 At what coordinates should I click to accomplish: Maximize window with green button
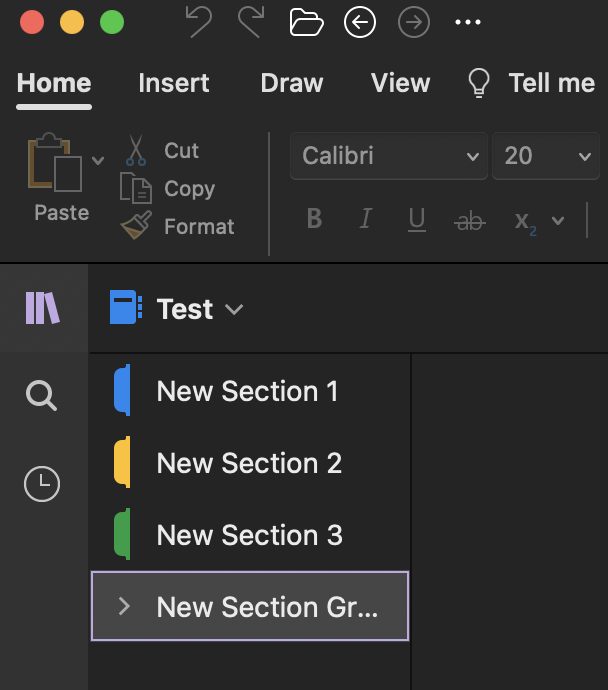[x=112, y=22]
